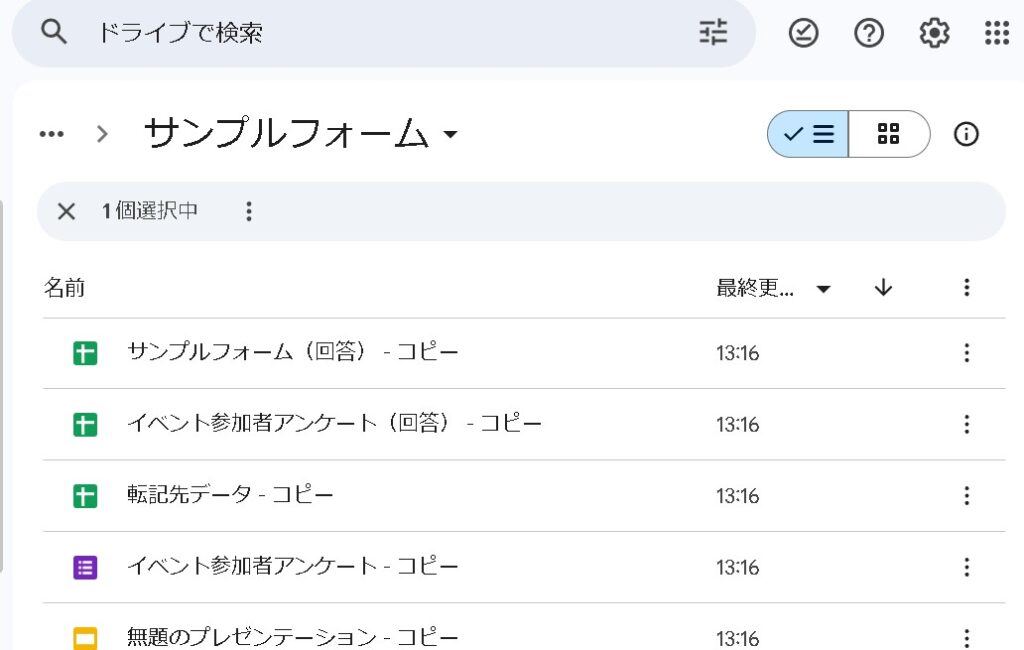1024x650 pixels.
Task: Clear the 1個選択中 selection
Action: point(66,211)
